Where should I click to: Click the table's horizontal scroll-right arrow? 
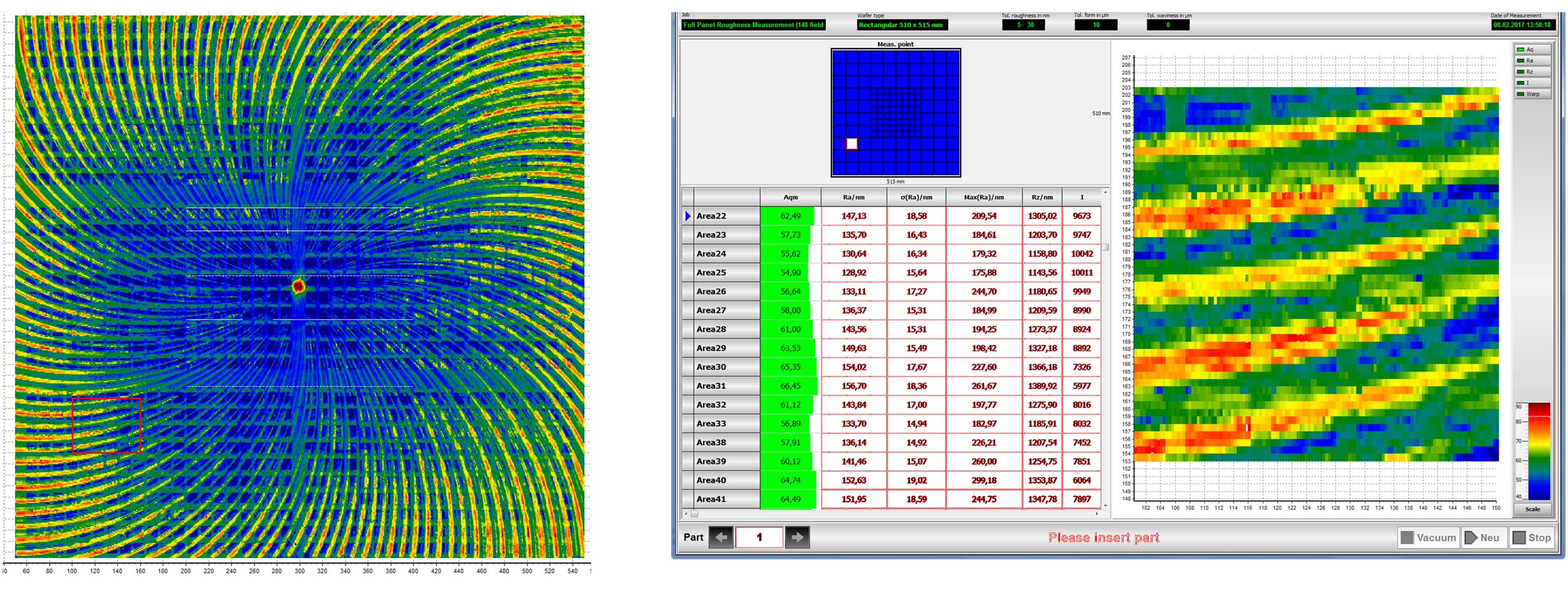pyautogui.click(x=1097, y=514)
